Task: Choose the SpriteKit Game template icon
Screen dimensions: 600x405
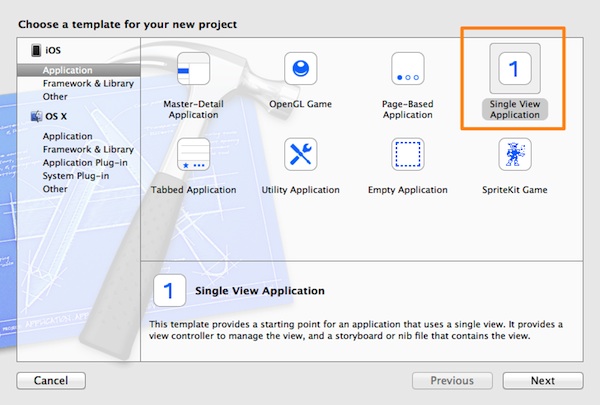Action: pos(514,156)
